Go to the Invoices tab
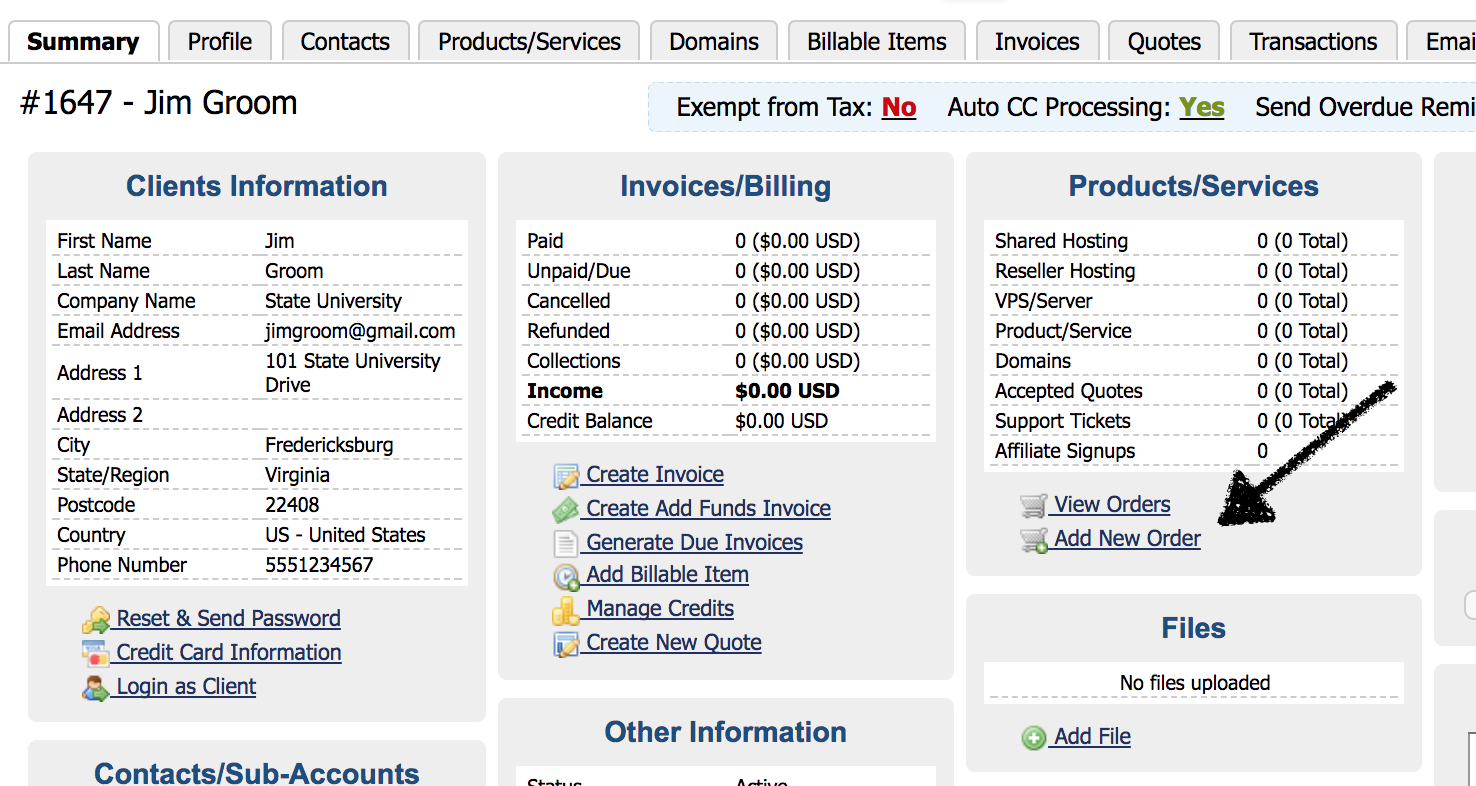This screenshot has height=786, width=1476. [1037, 42]
